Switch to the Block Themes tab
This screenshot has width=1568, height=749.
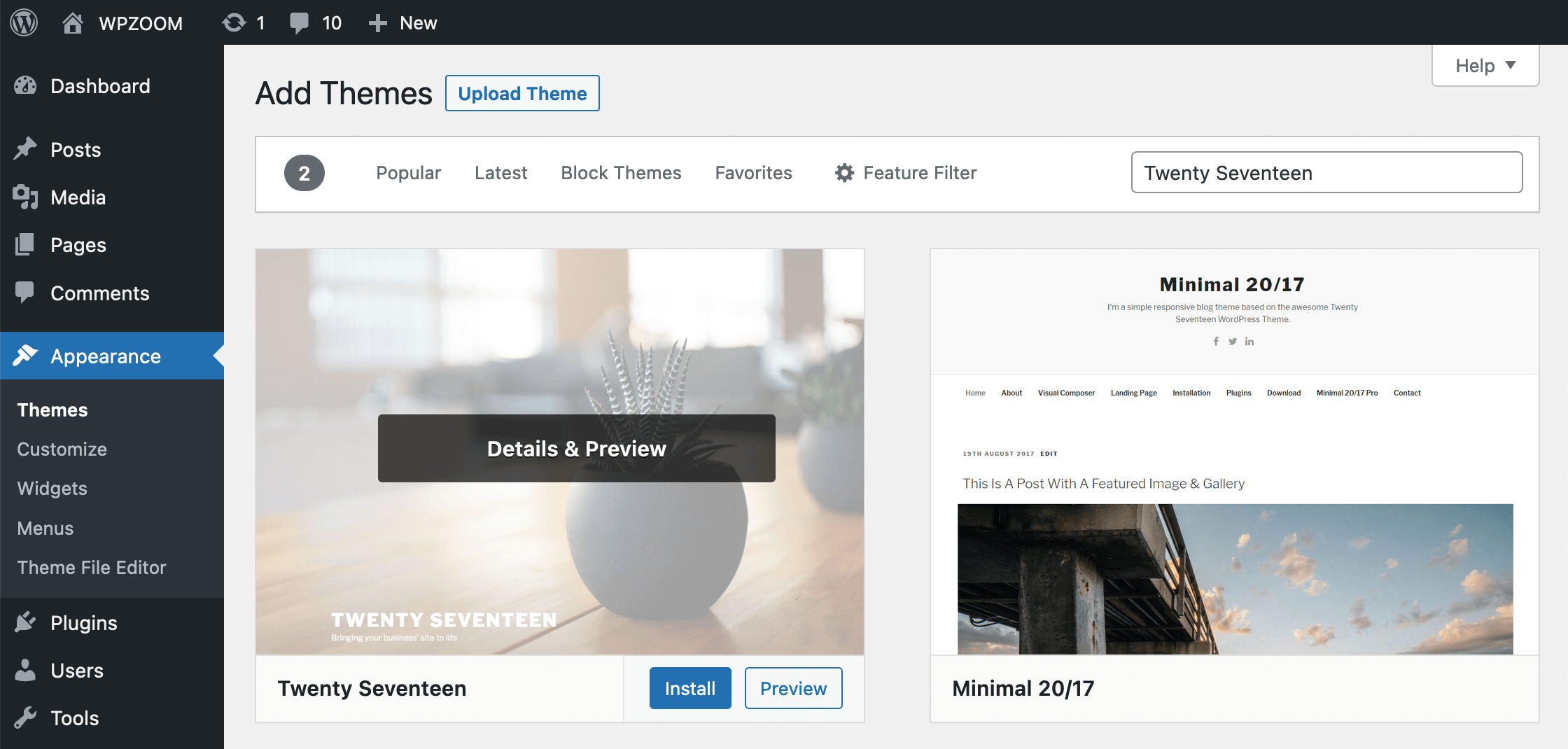tap(622, 173)
